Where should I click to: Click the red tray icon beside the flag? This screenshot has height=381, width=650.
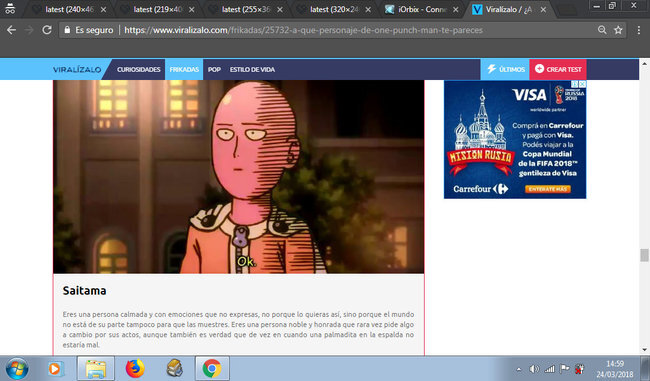[580, 369]
